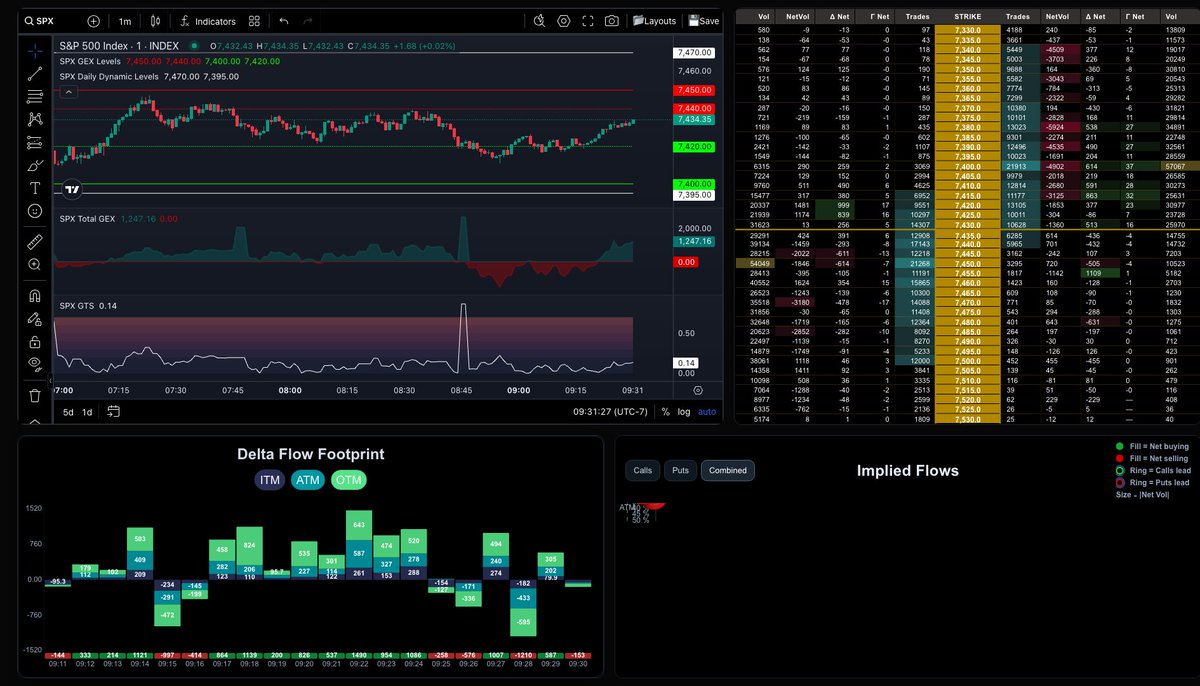The height and width of the screenshot is (686, 1200).
Task: Switch Implied Flows to Calls tab
Action: [643, 470]
